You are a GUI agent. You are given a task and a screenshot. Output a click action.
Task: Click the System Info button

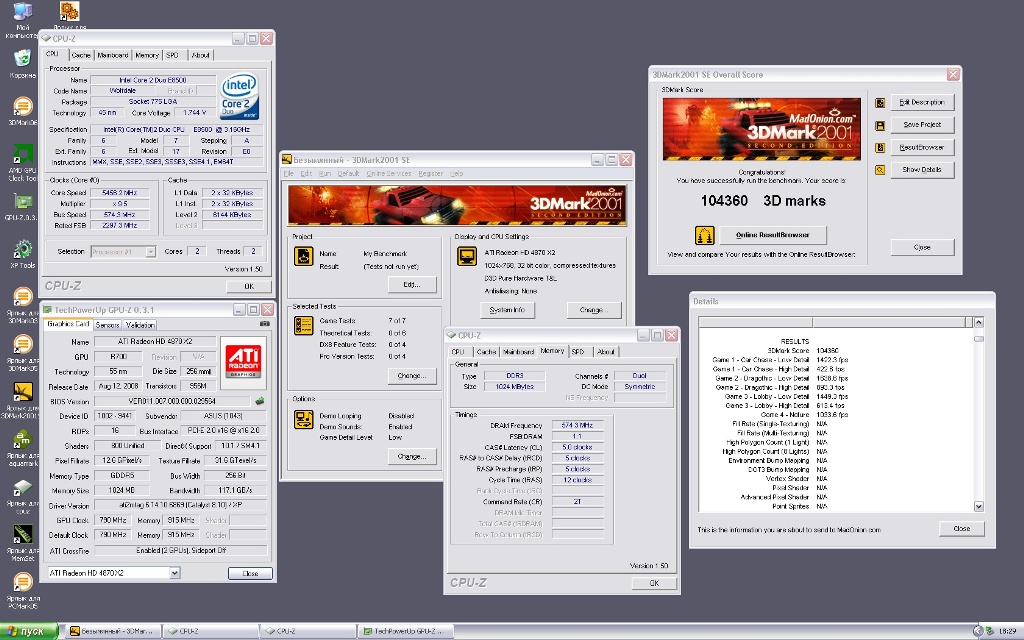click(x=507, y=310)
